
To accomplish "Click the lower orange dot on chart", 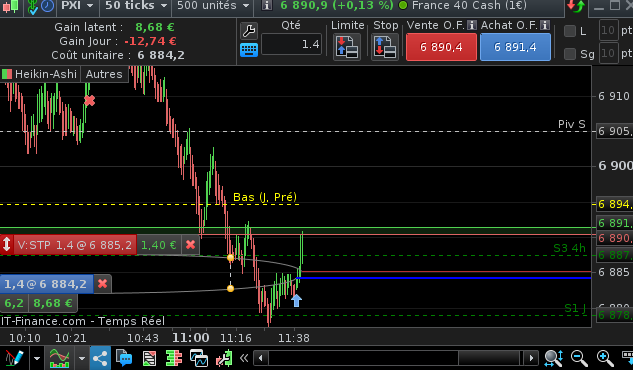I will point(231,288).
